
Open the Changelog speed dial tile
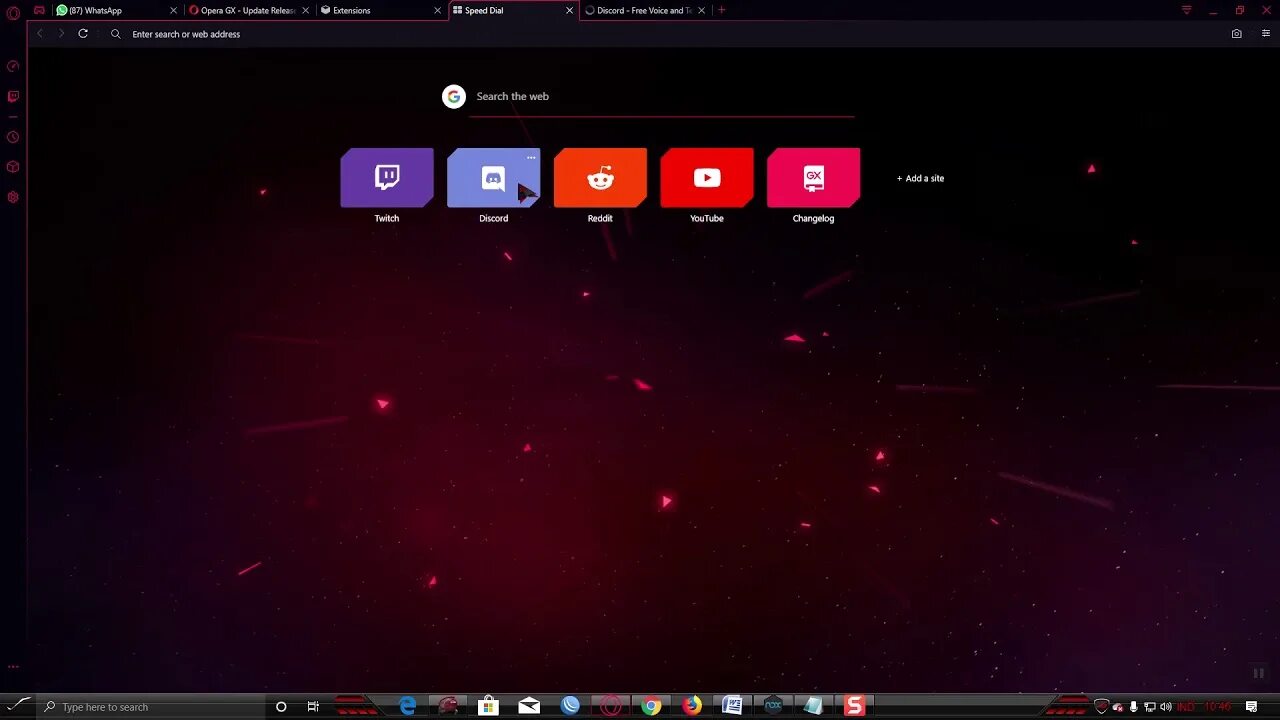pos(813,178)
